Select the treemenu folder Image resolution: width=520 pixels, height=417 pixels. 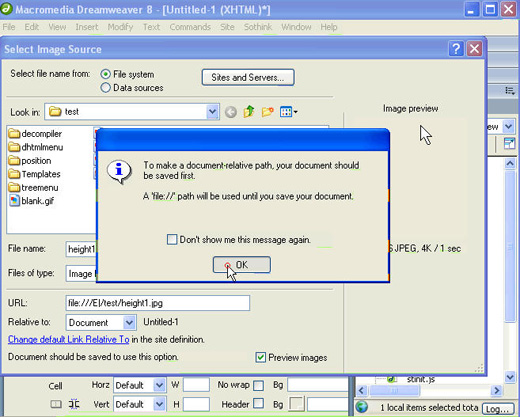[34, 188]
